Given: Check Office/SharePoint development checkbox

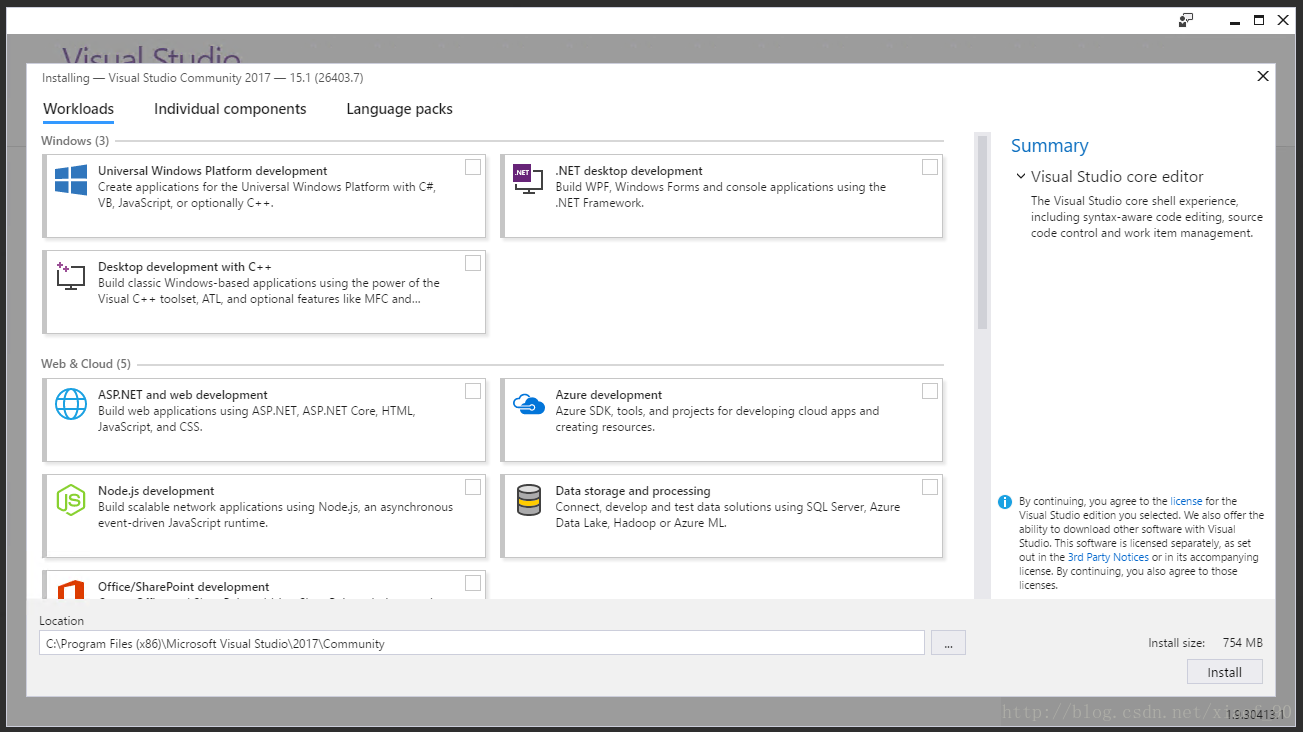Looking at the screenshot, I should pos(473,583).
